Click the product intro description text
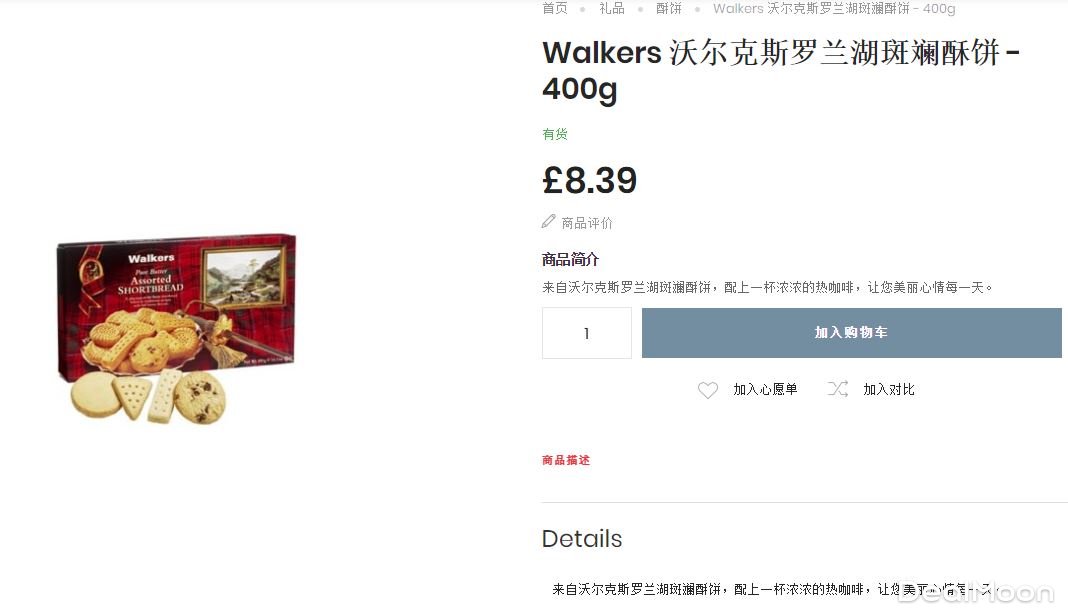 point(768,288)
